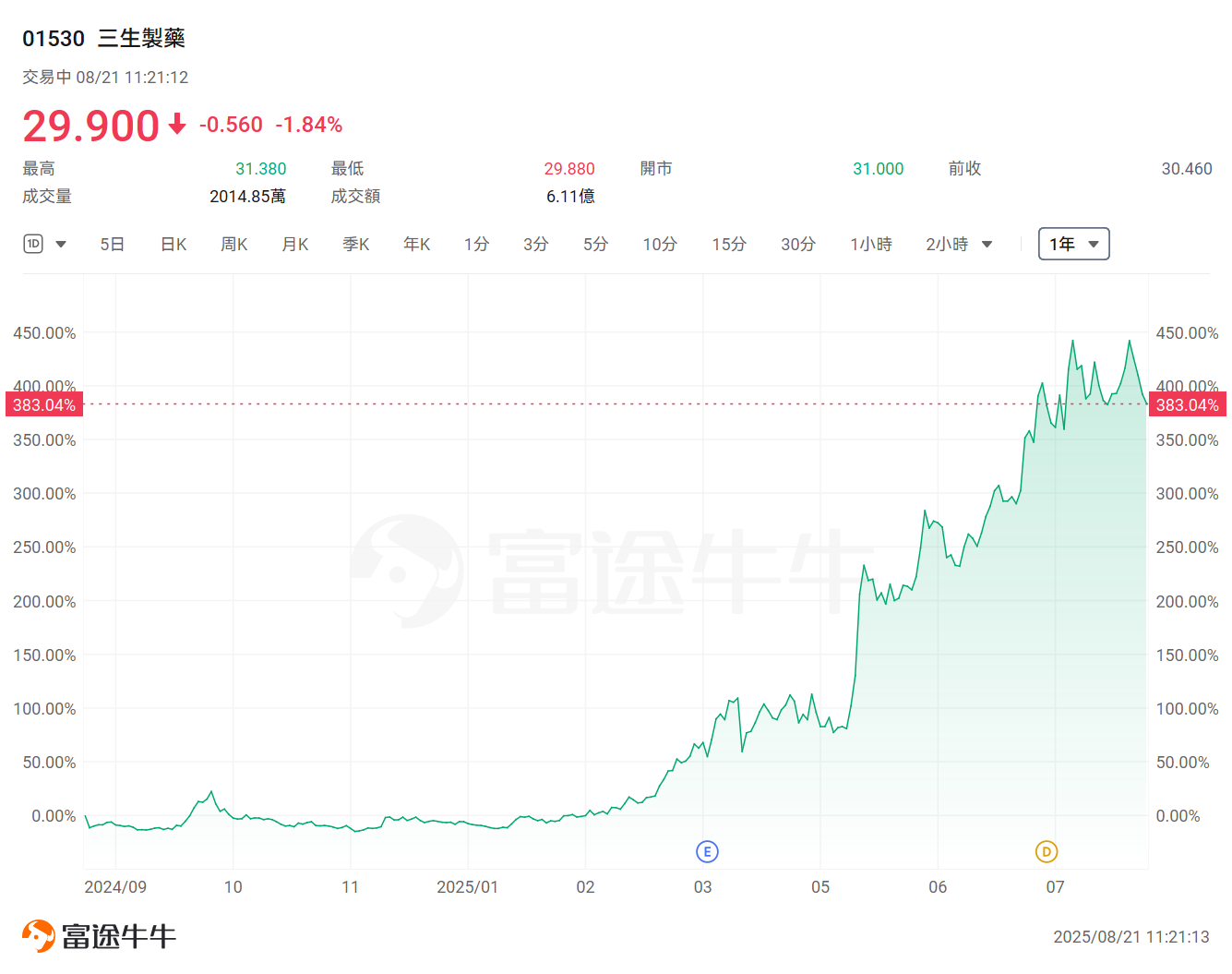Click the yellow D dividend marker on chart
Image resolution: width=1232 pixels, height=974 pixels.
click(1046, 853)
